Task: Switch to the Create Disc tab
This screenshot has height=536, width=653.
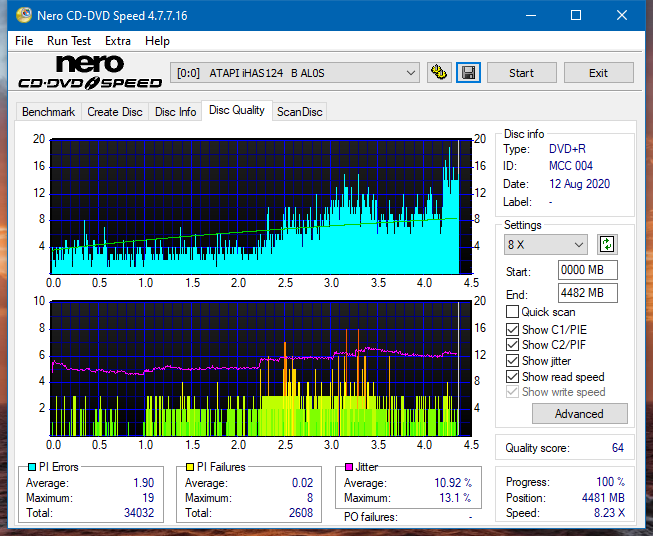Action: [x=115, y=112]
